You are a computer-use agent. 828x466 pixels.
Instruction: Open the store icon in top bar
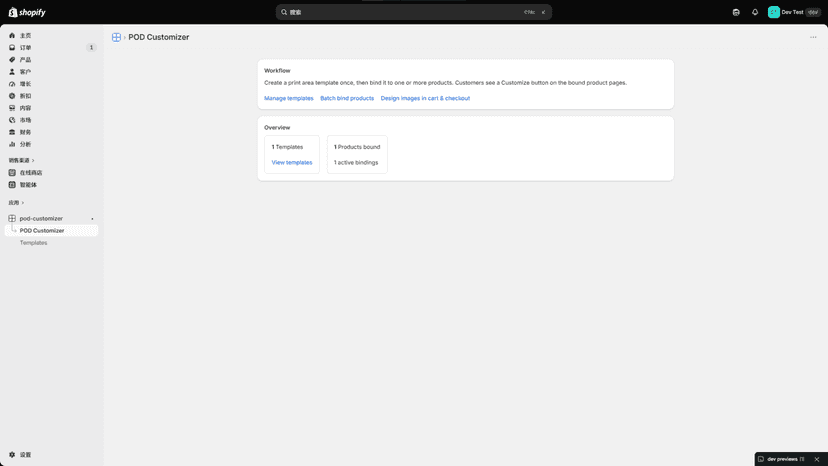coord(736,12)
